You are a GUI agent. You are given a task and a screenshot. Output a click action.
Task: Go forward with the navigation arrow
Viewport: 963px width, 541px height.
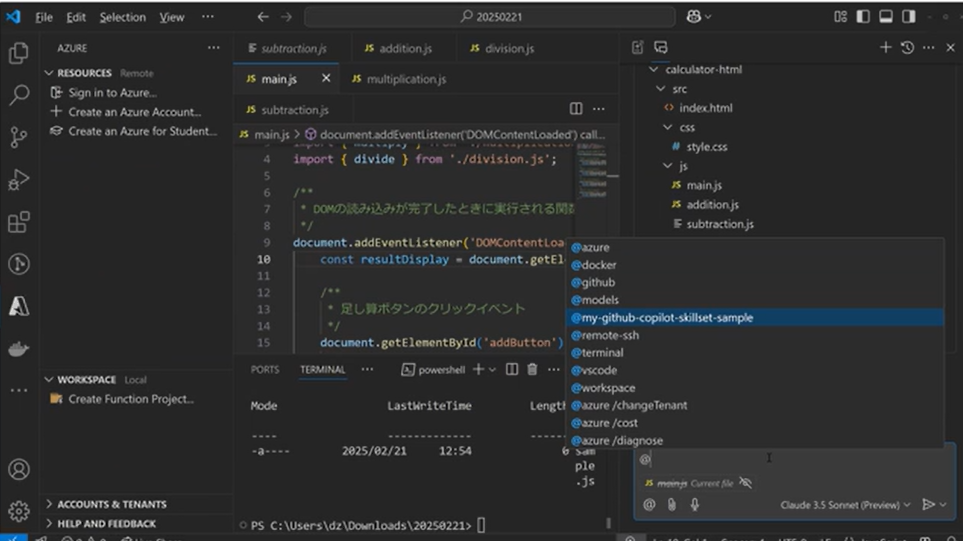[286, 17]
